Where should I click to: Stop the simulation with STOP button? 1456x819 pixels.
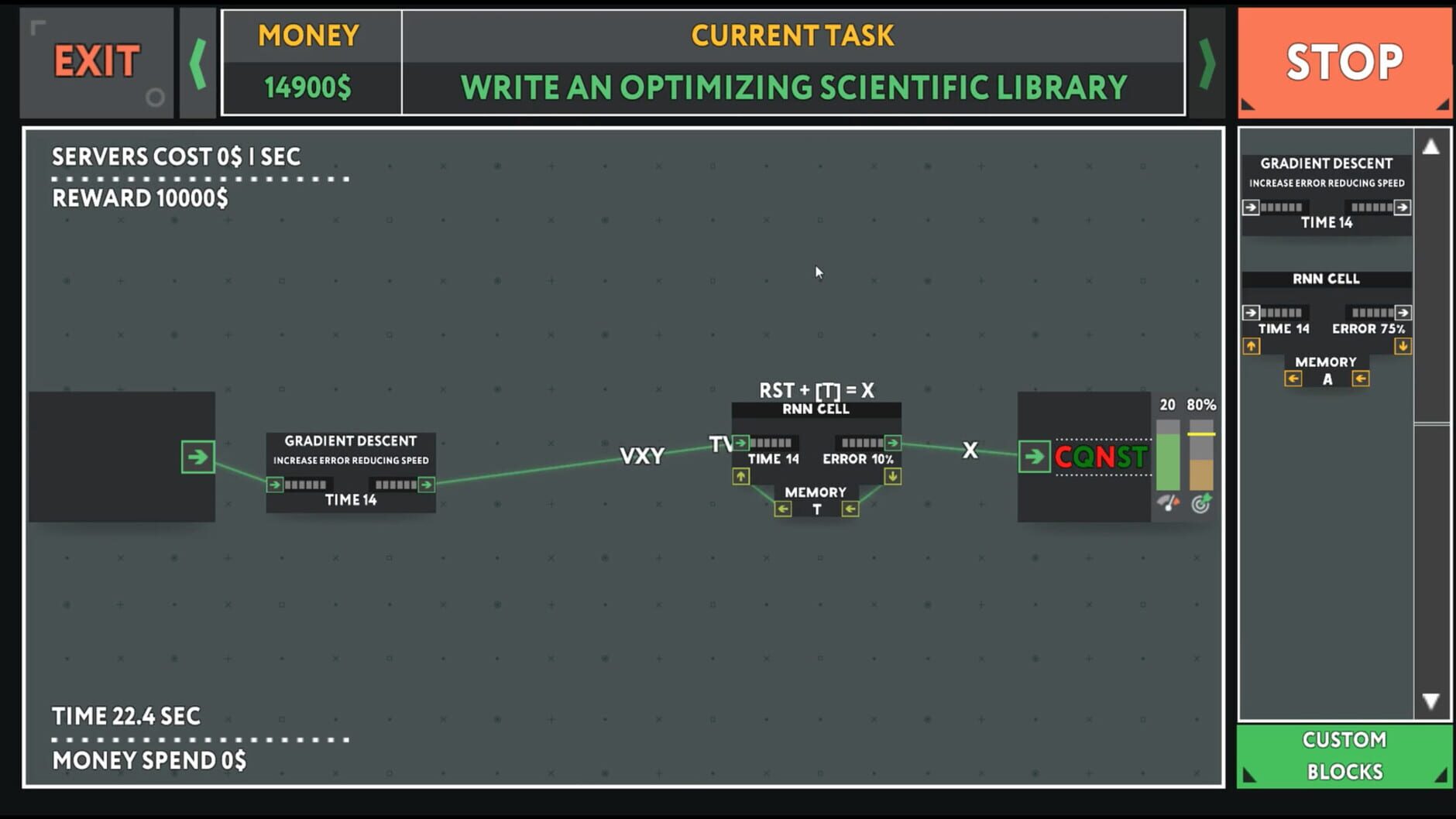[x=1344, y=62]
